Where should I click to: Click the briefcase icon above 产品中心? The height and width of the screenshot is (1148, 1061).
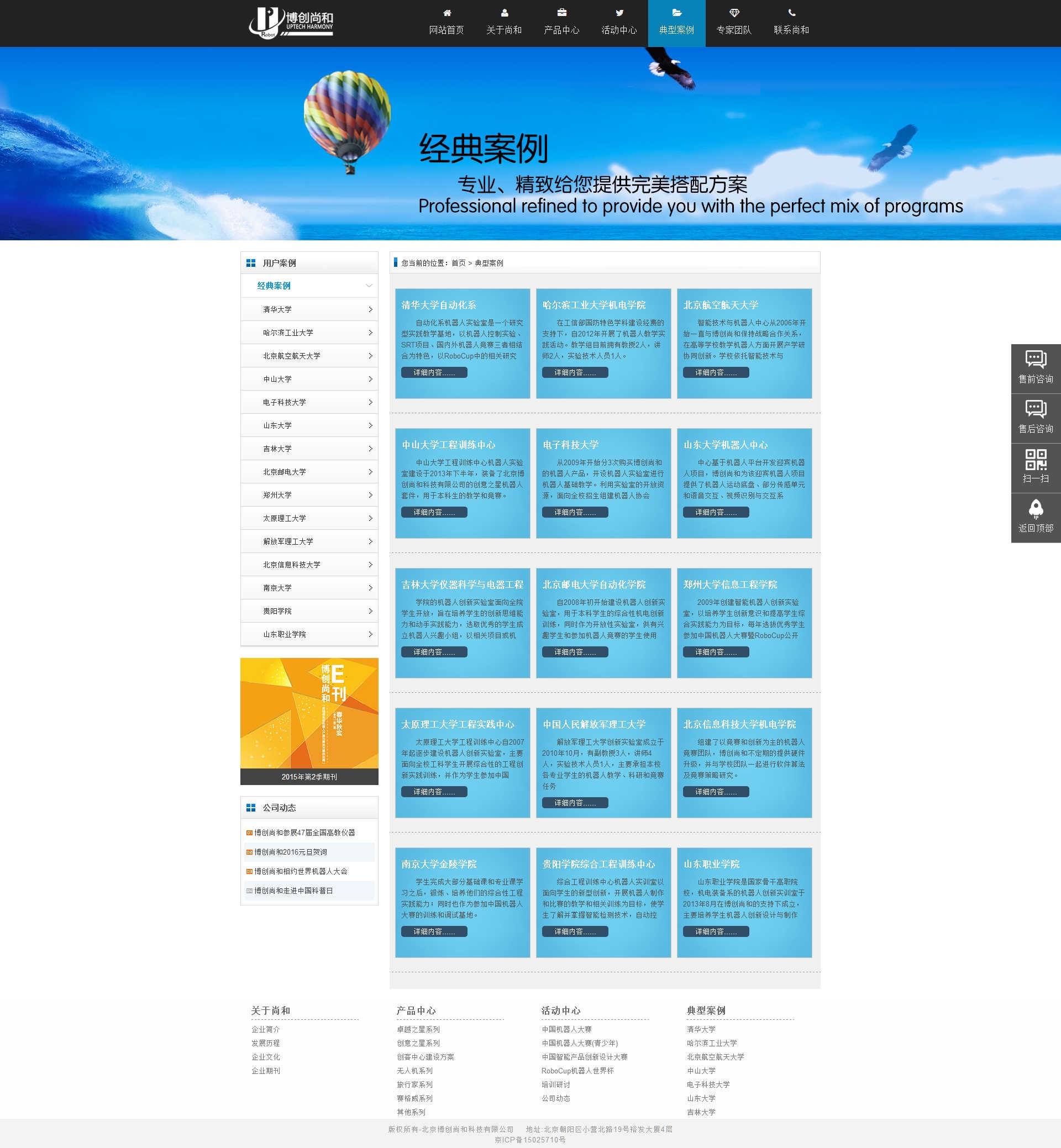click(561, 13)
